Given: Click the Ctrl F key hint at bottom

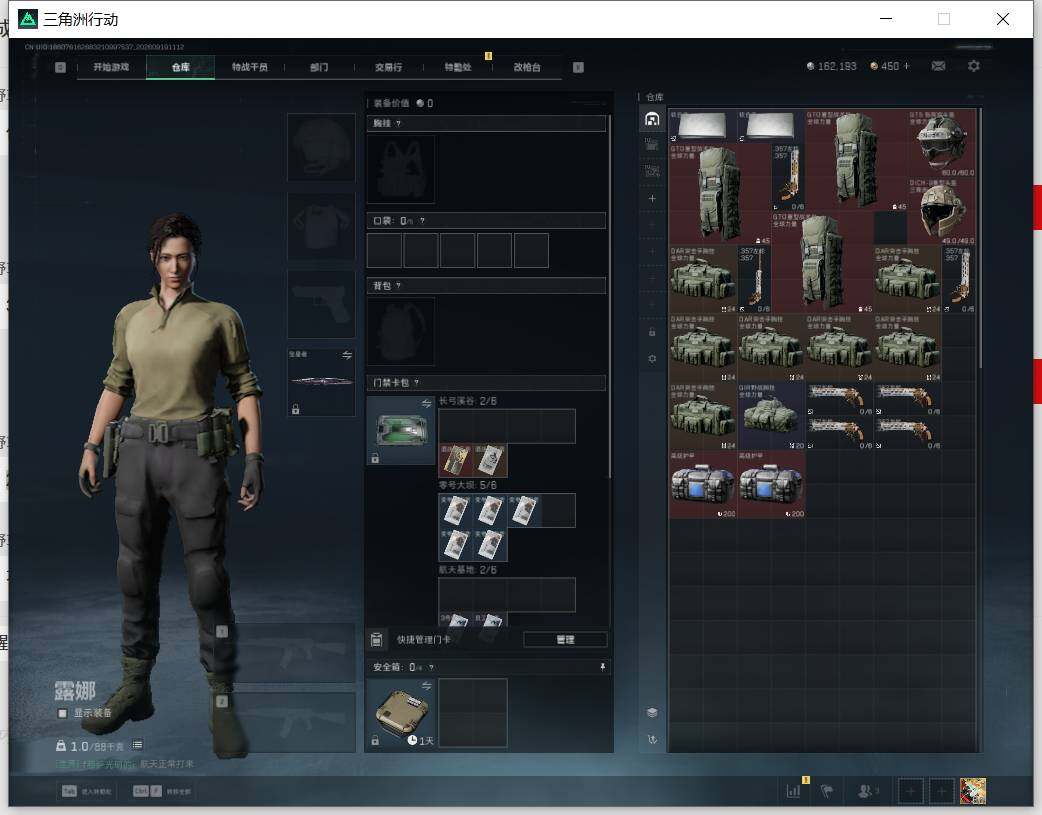Looking at the screenshot, I should [x=148, y=791].
